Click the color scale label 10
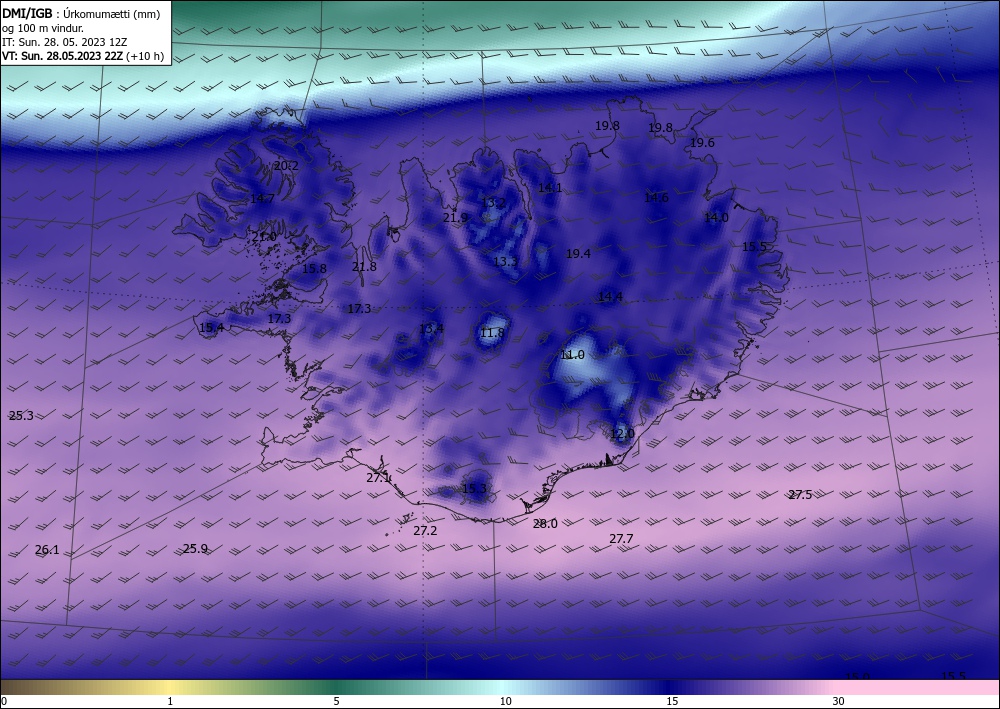 506,701
